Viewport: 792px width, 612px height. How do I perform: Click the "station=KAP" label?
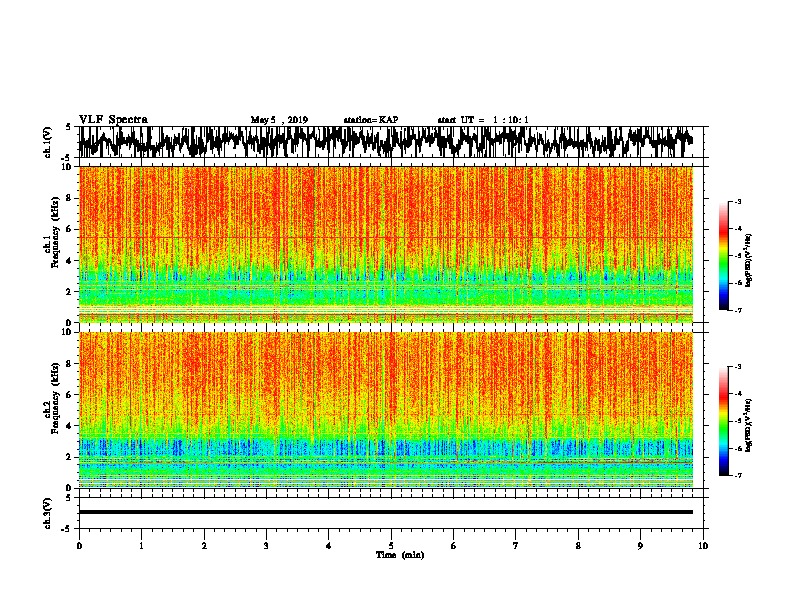pos(371,120)
